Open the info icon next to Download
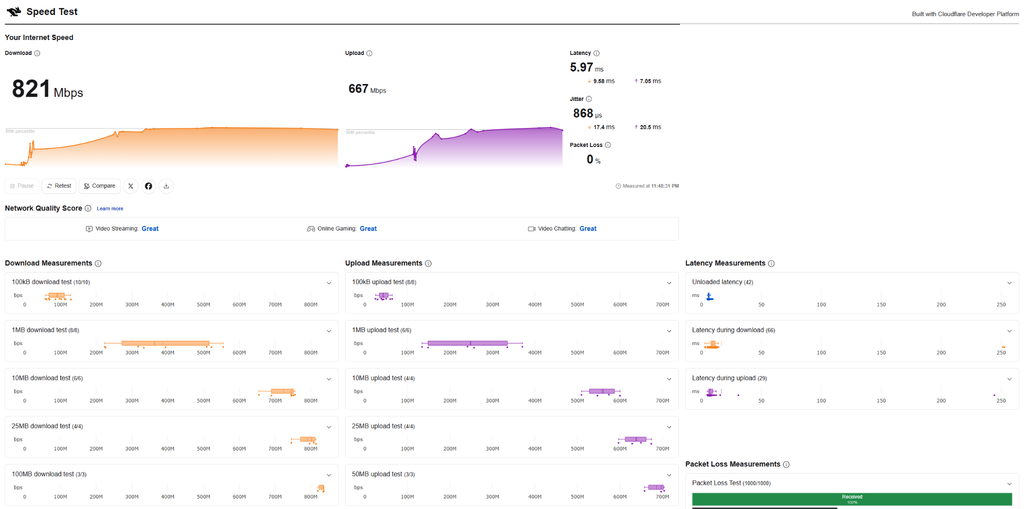Screen dimensions: 1024x509 [37, 54]
